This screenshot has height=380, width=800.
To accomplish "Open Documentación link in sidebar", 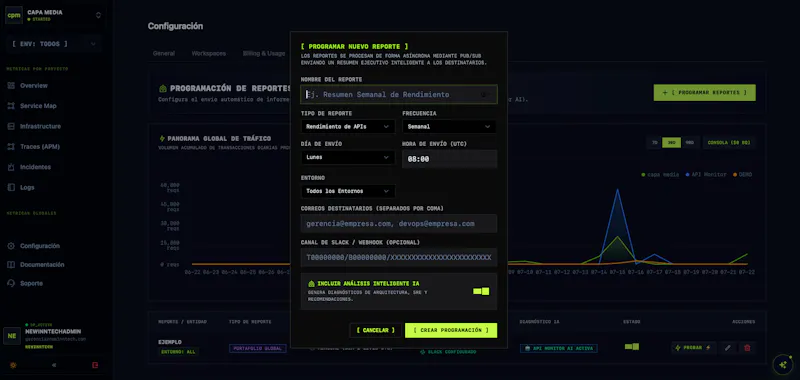I will coord(42,265).
